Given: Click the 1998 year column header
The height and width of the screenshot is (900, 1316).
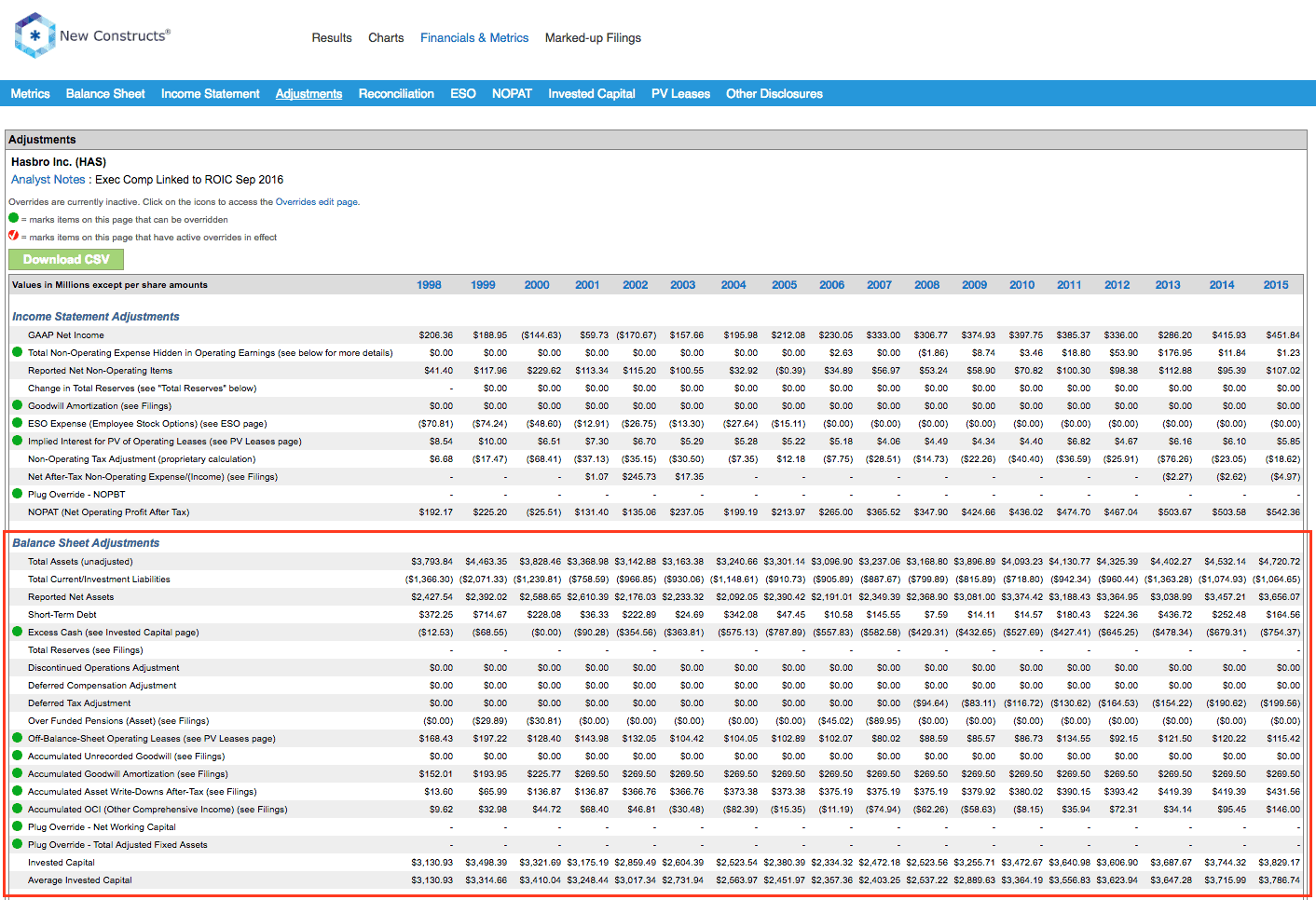Looking at the screenshot, I should tap(430, 285).
